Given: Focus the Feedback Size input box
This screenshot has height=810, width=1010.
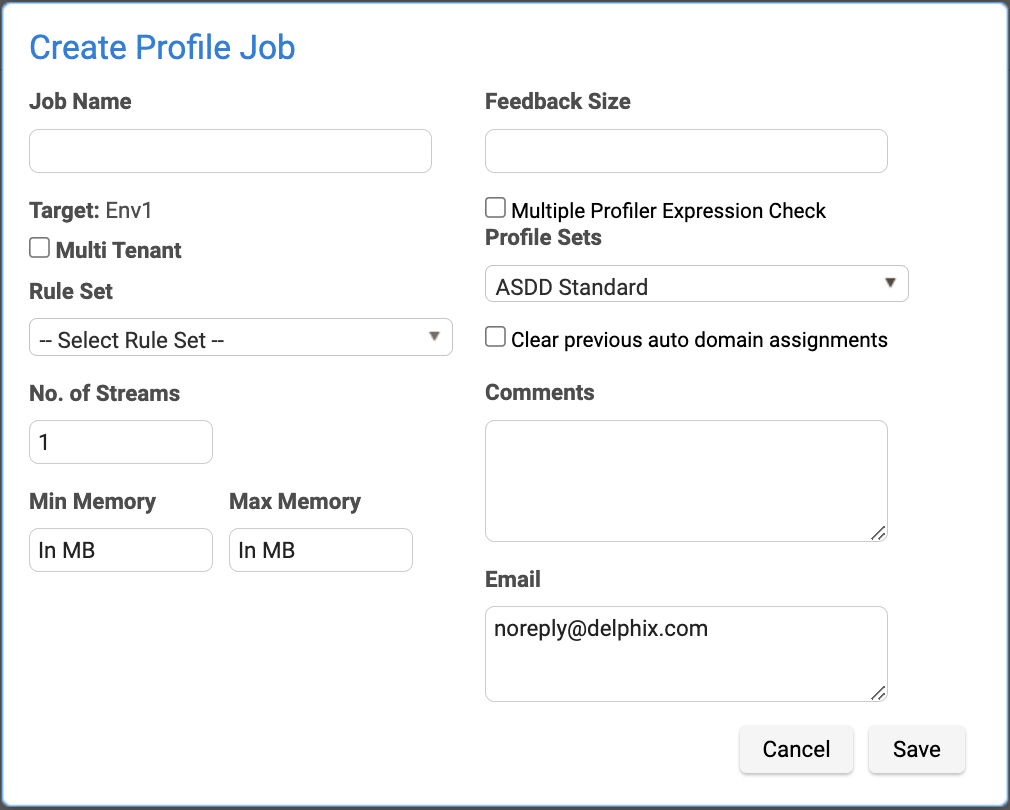Looking at the screenshot, I should (686, 151).
